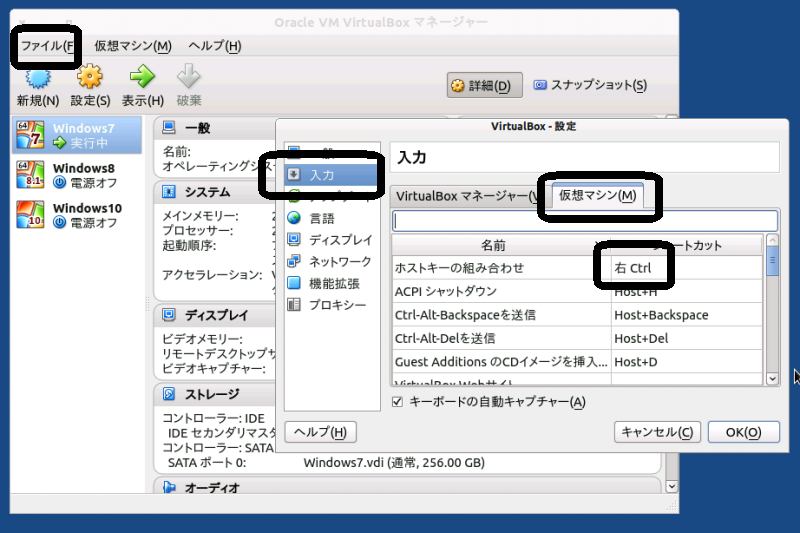The height and width of the screenshot is (533, 800).
Task: Select the プロキシー settings category label
Action: pos(337,305)
